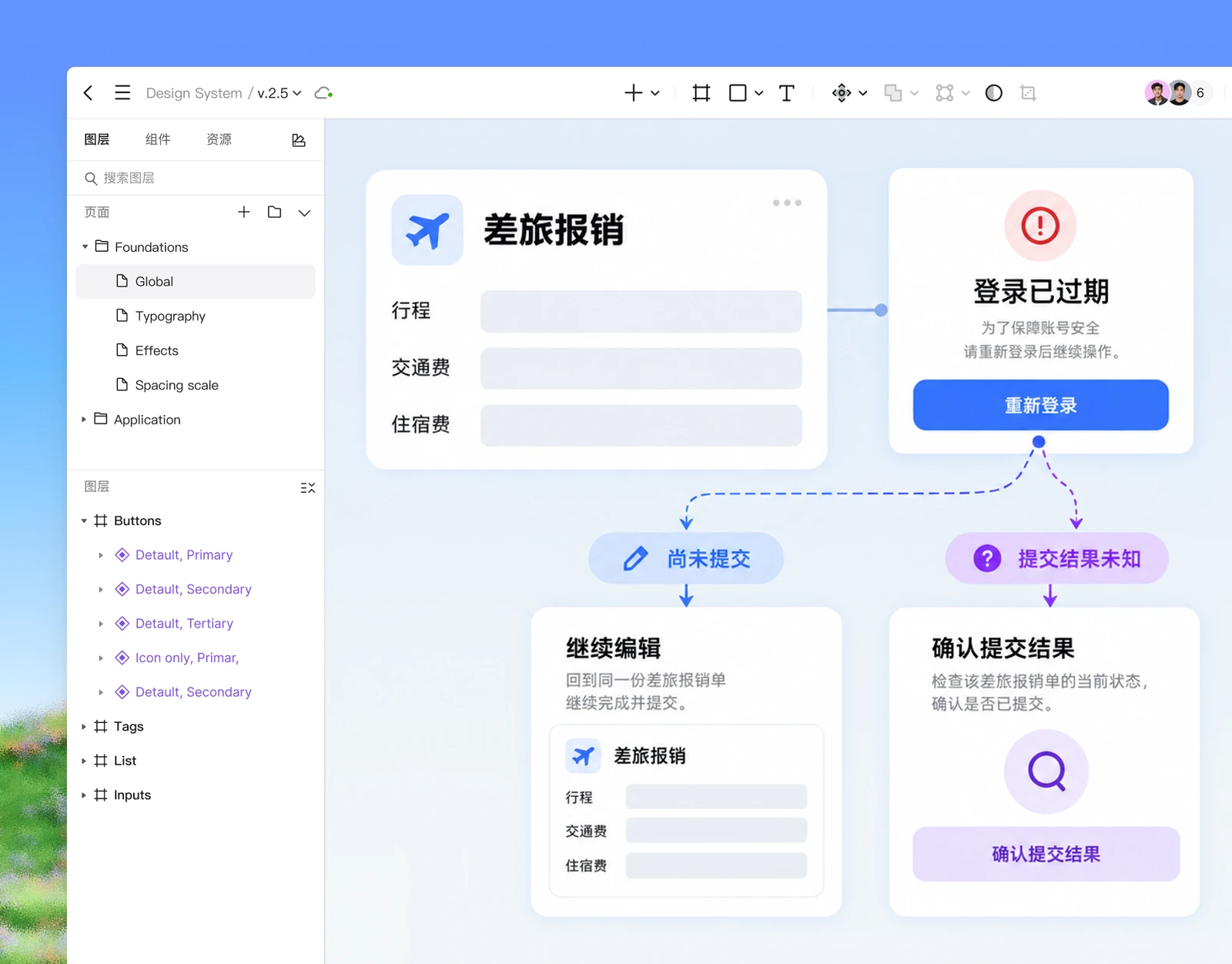This screenshot has height=964, width=1232.
Task: Collapse the layers panel section icon
Action: (x=308, y=487)
